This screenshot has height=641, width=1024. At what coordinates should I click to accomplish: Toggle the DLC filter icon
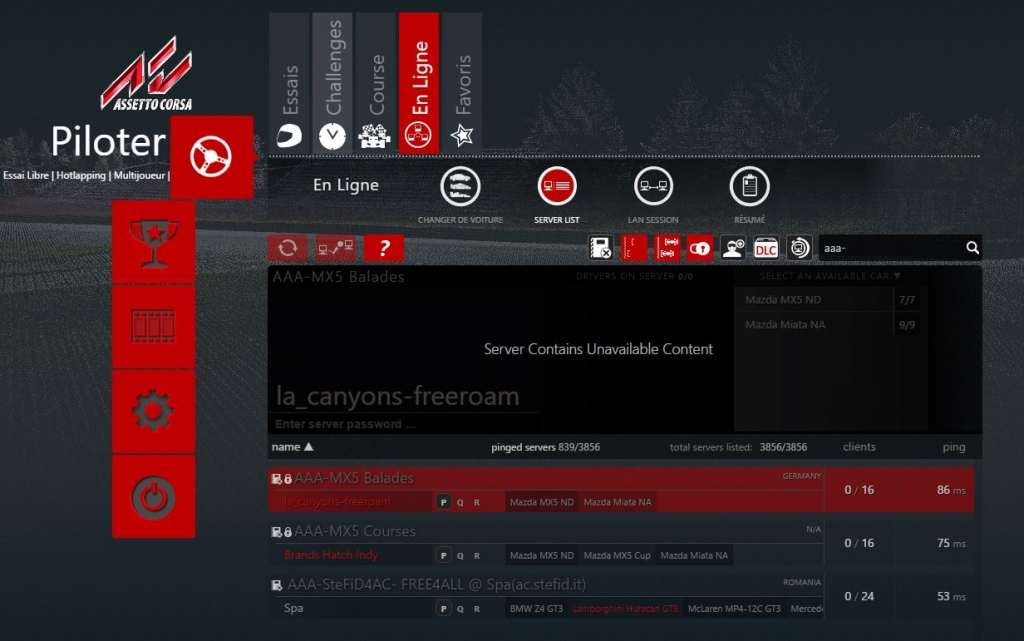click(x=765, y=248)
